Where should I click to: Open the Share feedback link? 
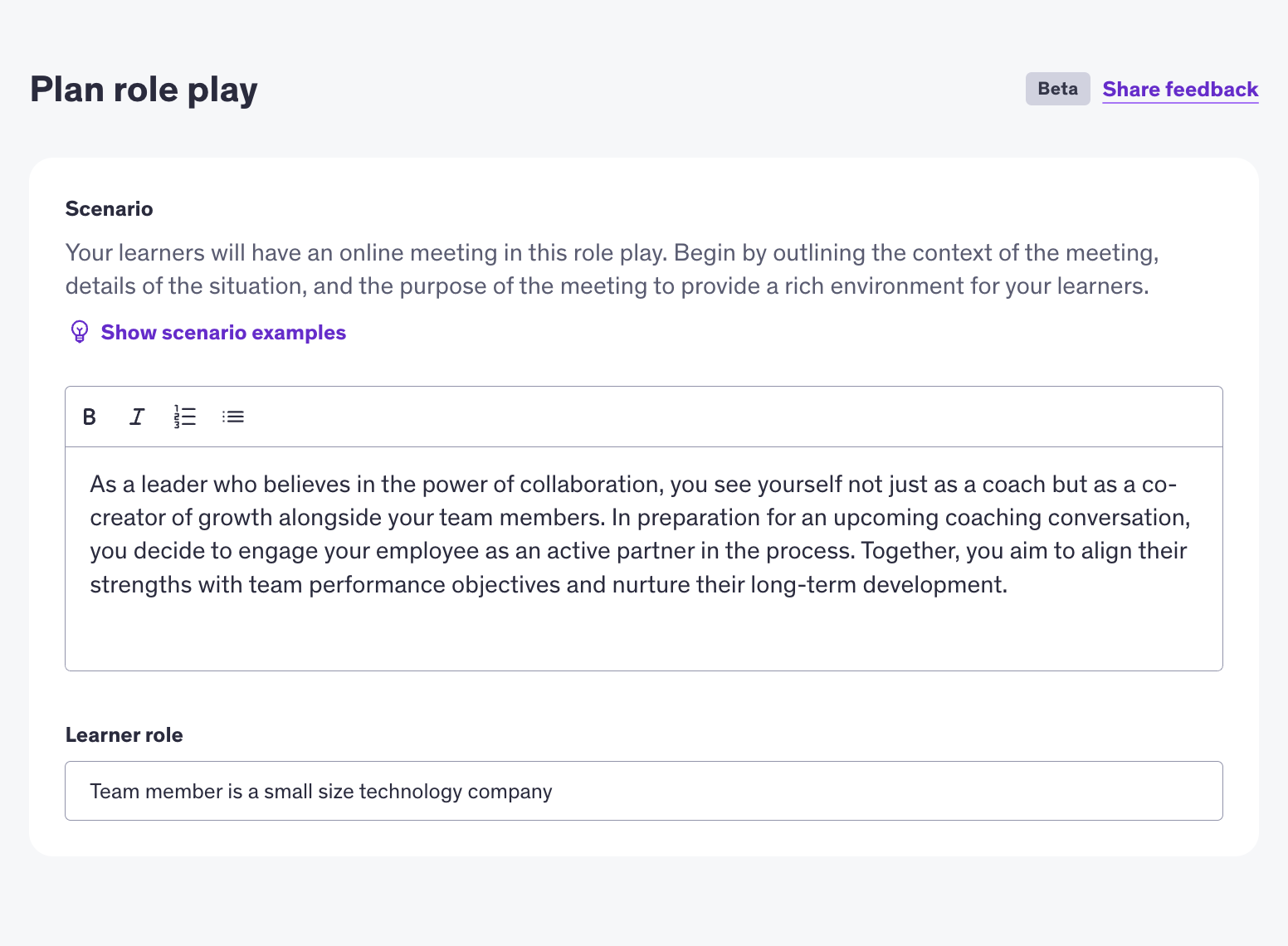coord(1180,90)
